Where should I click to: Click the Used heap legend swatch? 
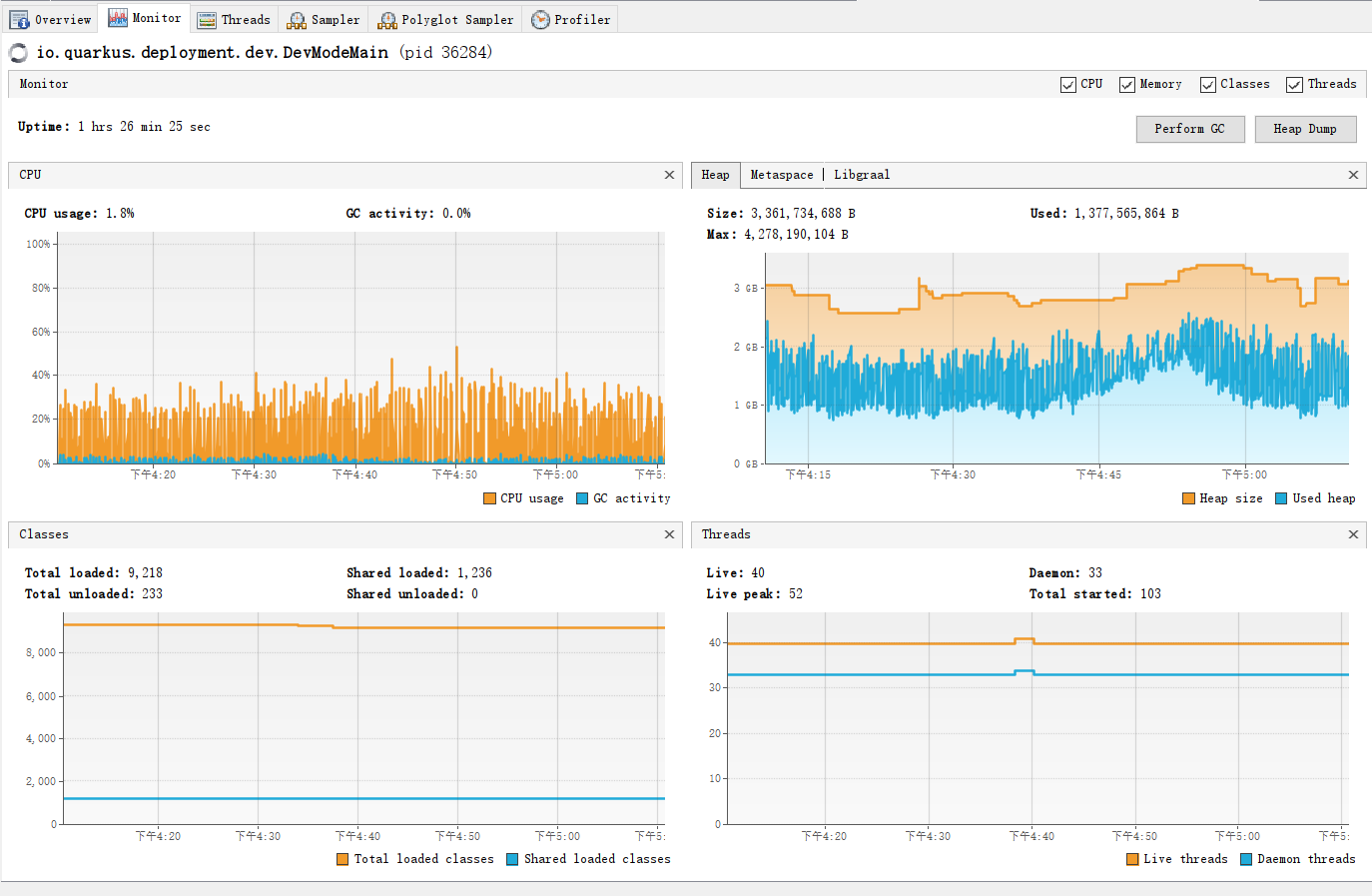(x=1281, y=498)
